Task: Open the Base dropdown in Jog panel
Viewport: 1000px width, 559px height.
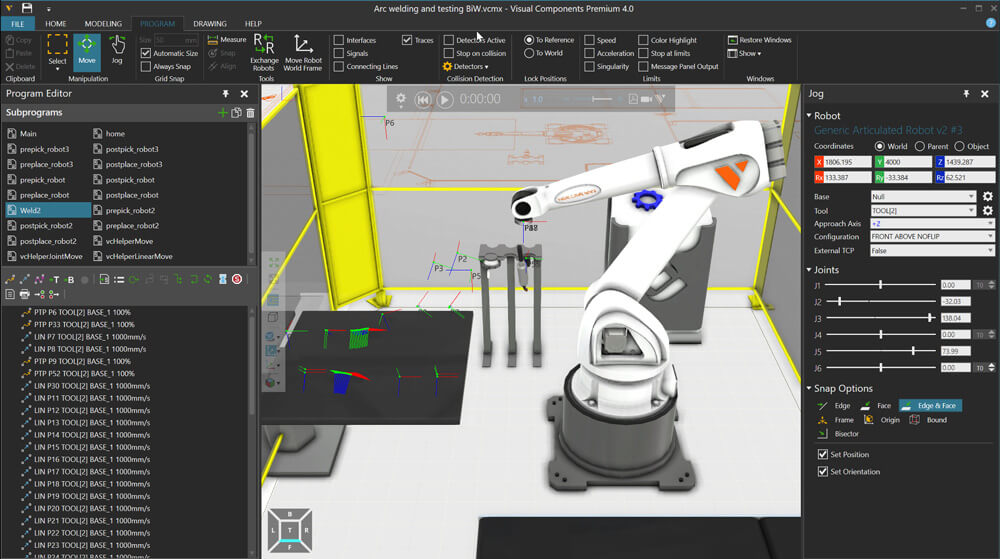Action: click(923, 196)
